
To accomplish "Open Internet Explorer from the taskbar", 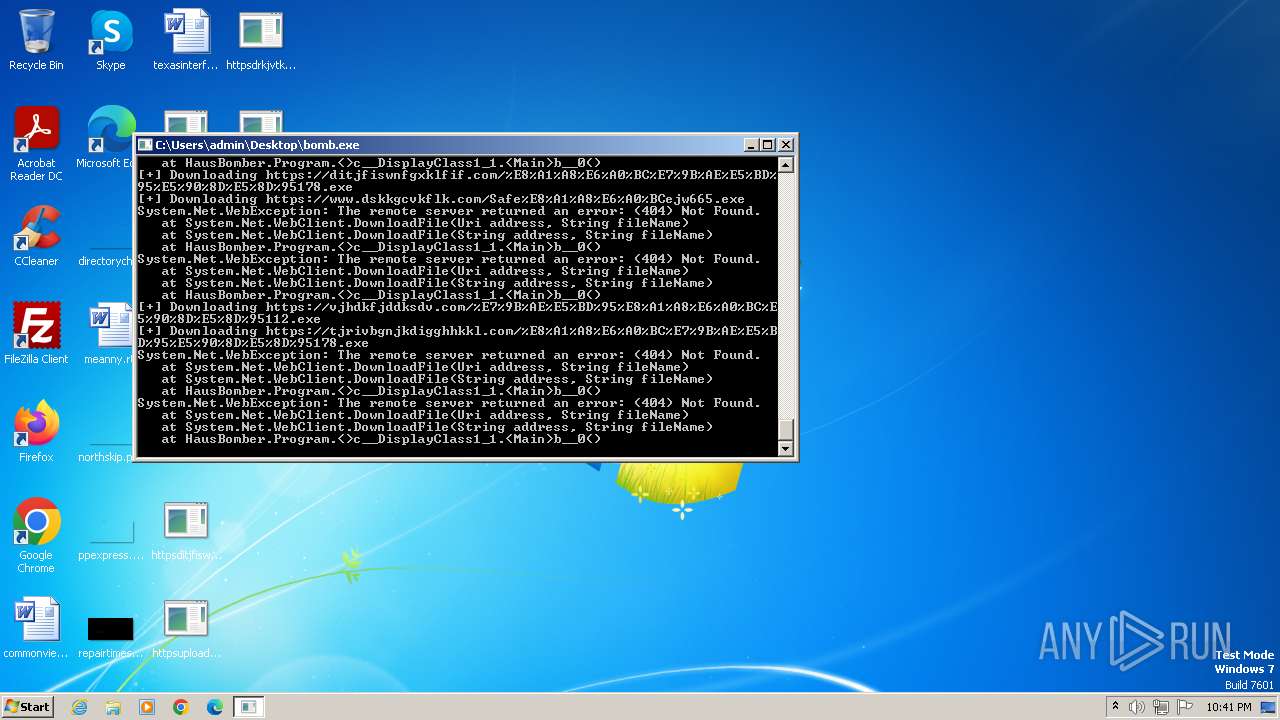I will pos(79,707).
